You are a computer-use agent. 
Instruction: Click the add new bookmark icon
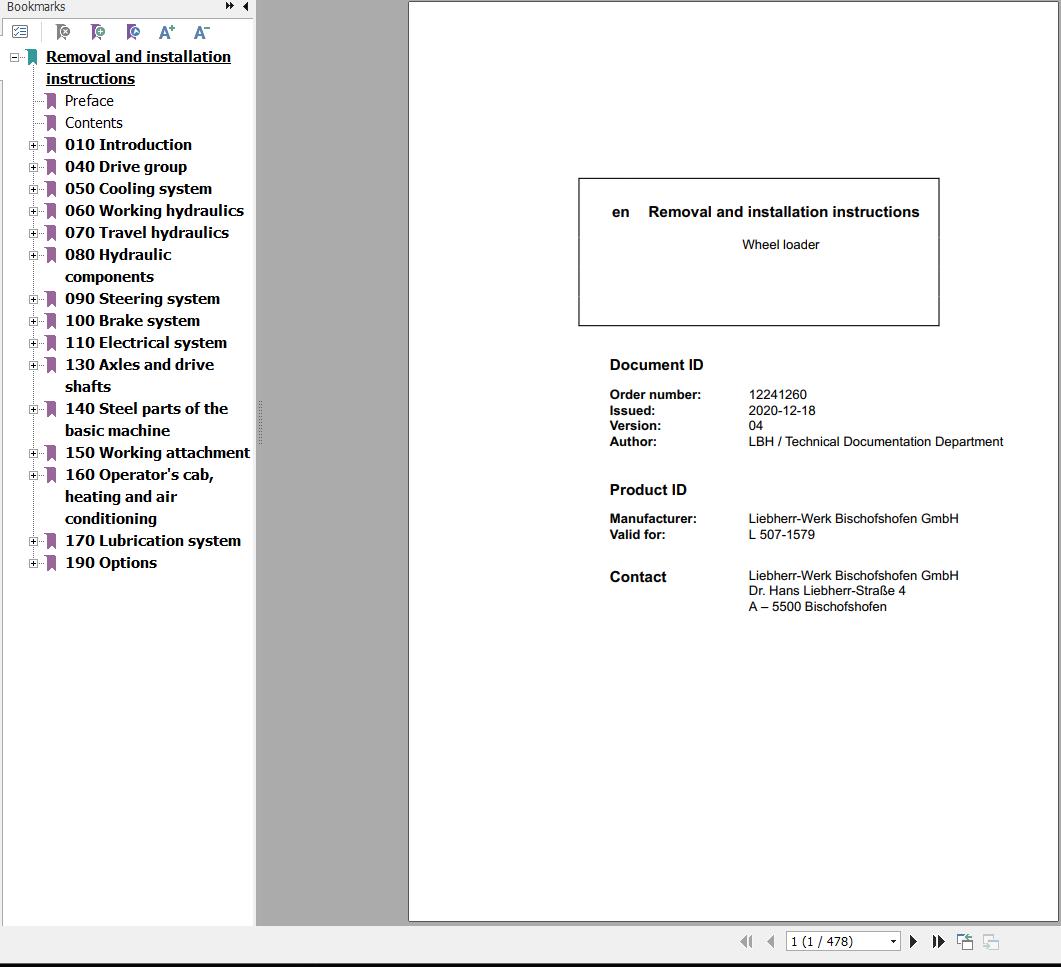pos(97,32)
